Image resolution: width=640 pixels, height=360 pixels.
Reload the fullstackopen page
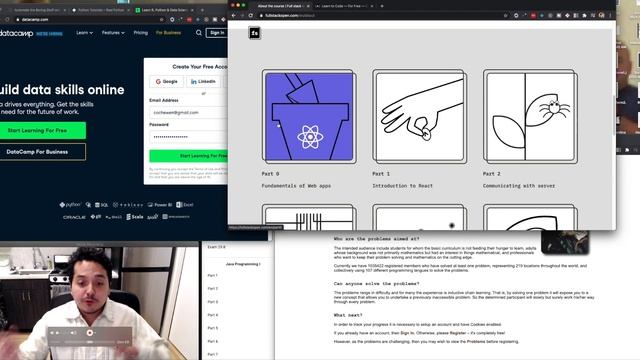pos(251,16)
